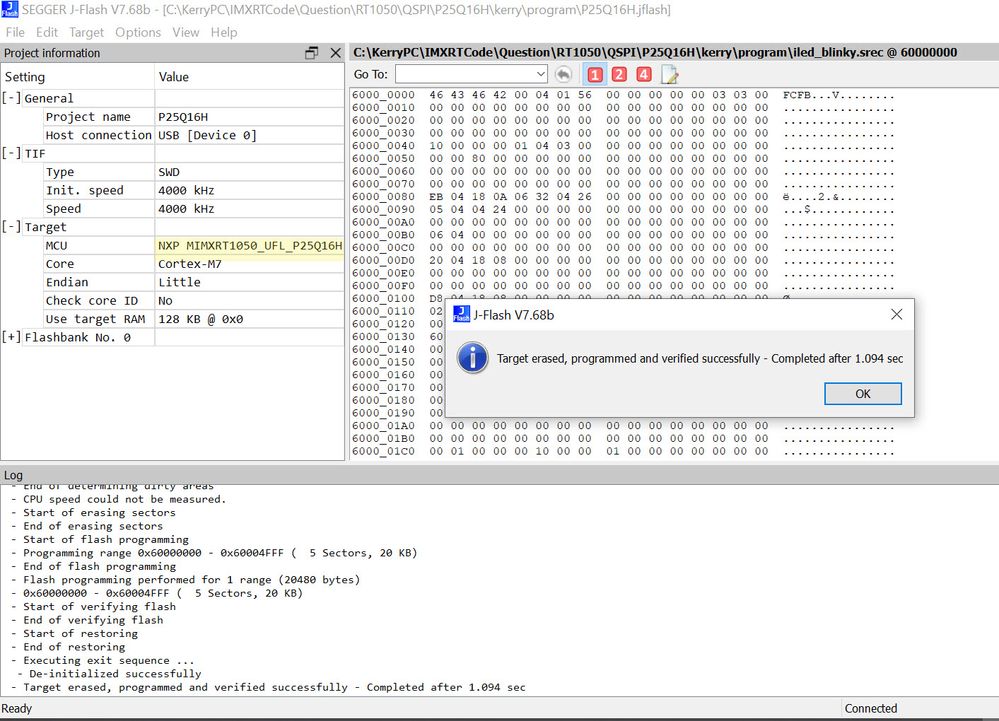
Task: Open the Help menu
Action: pos(224,32)
